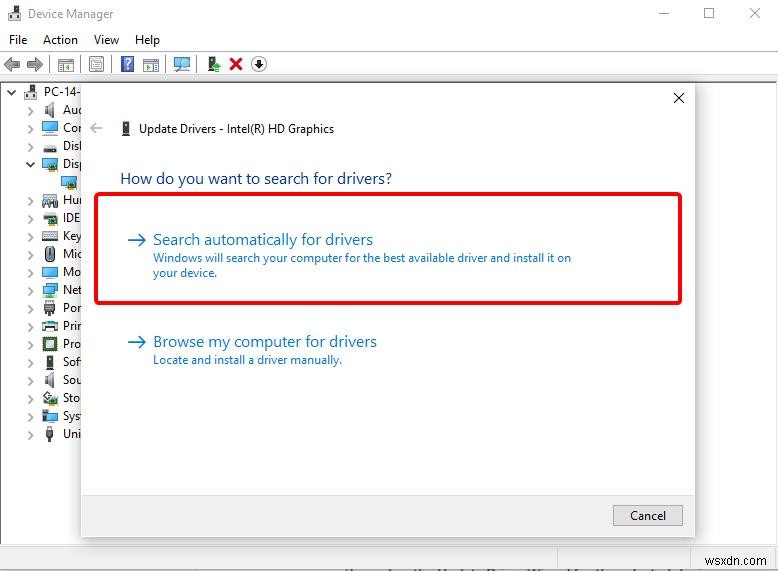
Task: Click the Update device driver toolbar icon
Action: coord(213,64)
